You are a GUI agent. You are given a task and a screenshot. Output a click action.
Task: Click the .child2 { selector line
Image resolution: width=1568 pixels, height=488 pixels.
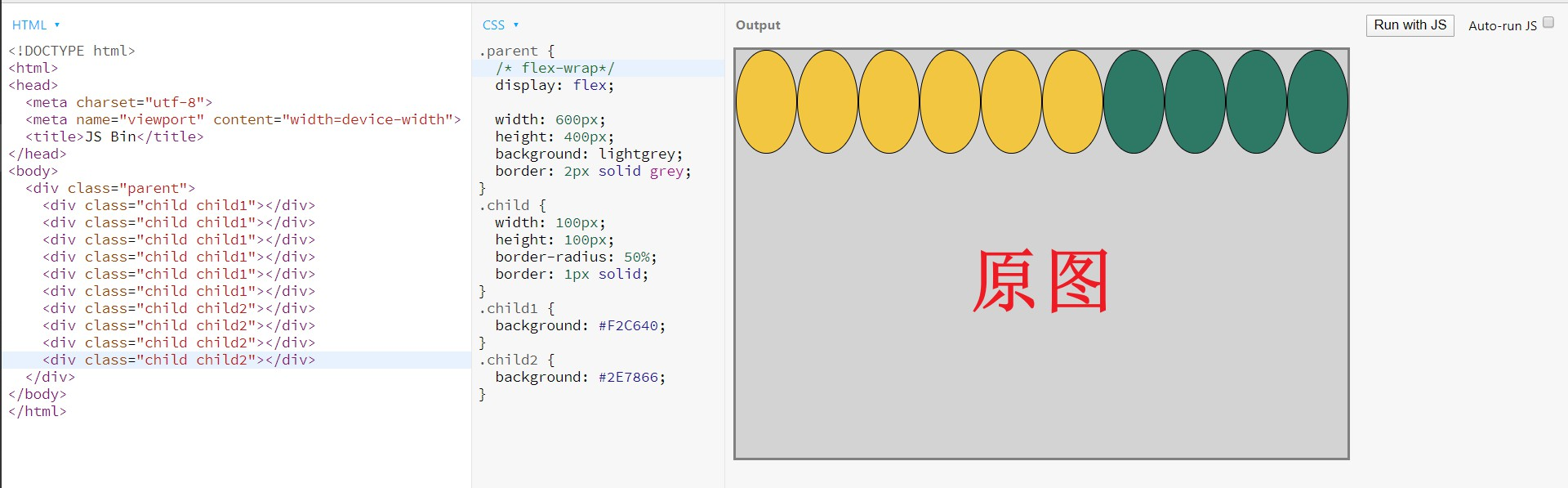click(x=517, y=360)
